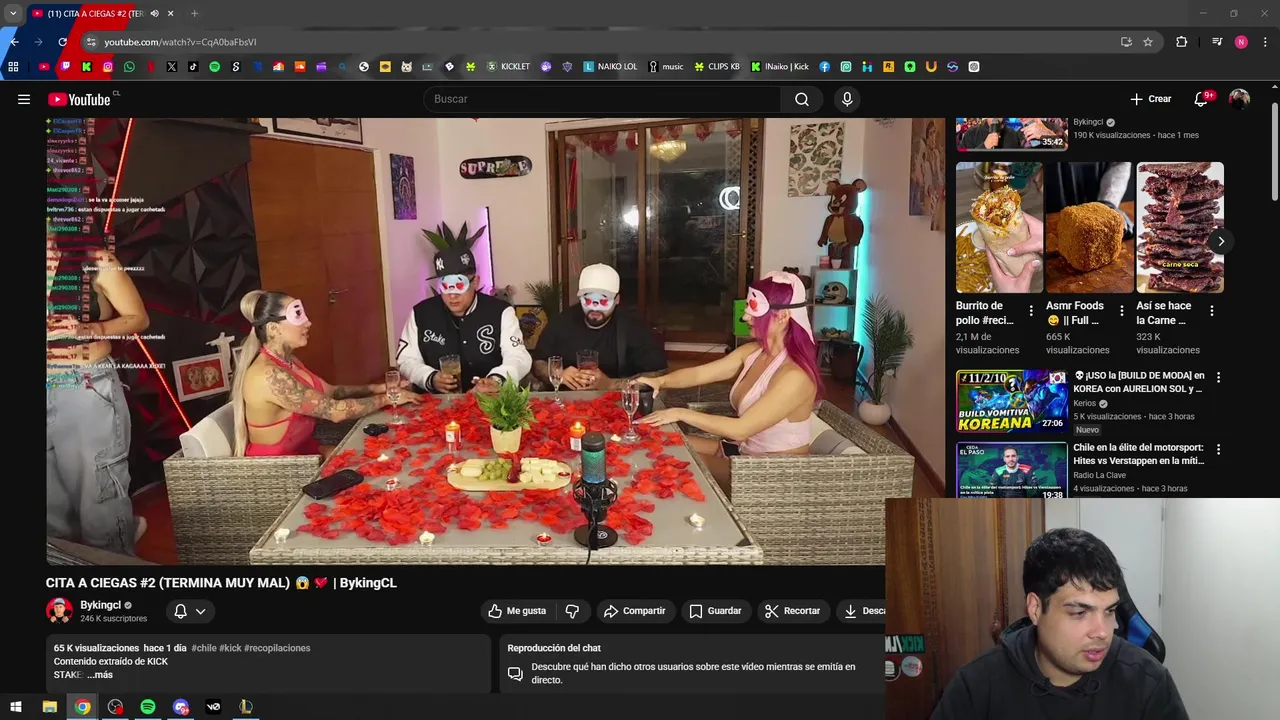Click the #recopilaciones hashtag link
The width and height of the screenshot is (1280, 720).
(x=277, y=648)
